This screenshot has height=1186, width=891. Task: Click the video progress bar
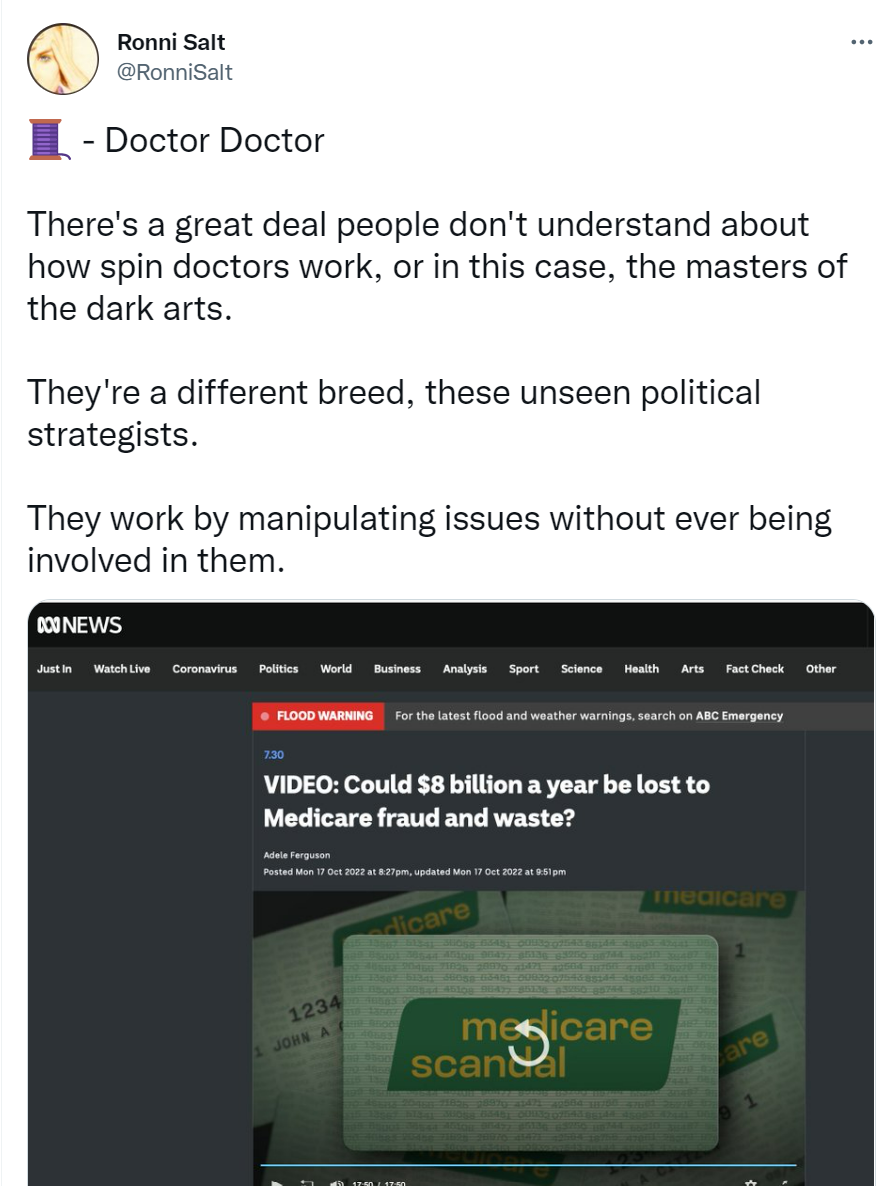tap(528, 1165)
